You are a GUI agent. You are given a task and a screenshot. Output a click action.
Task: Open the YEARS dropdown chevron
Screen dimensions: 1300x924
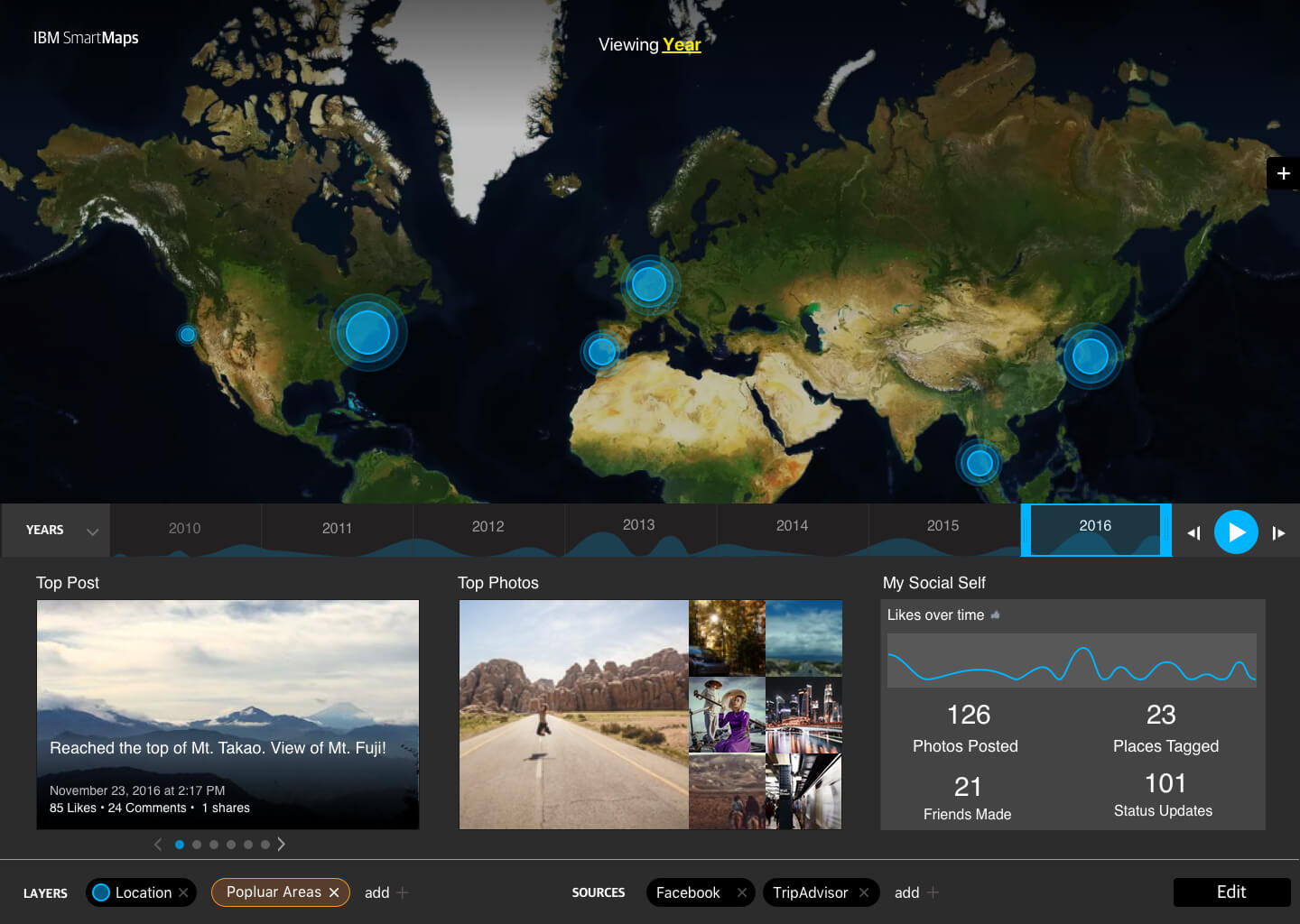pyautogui.click(x=91, y=531)
